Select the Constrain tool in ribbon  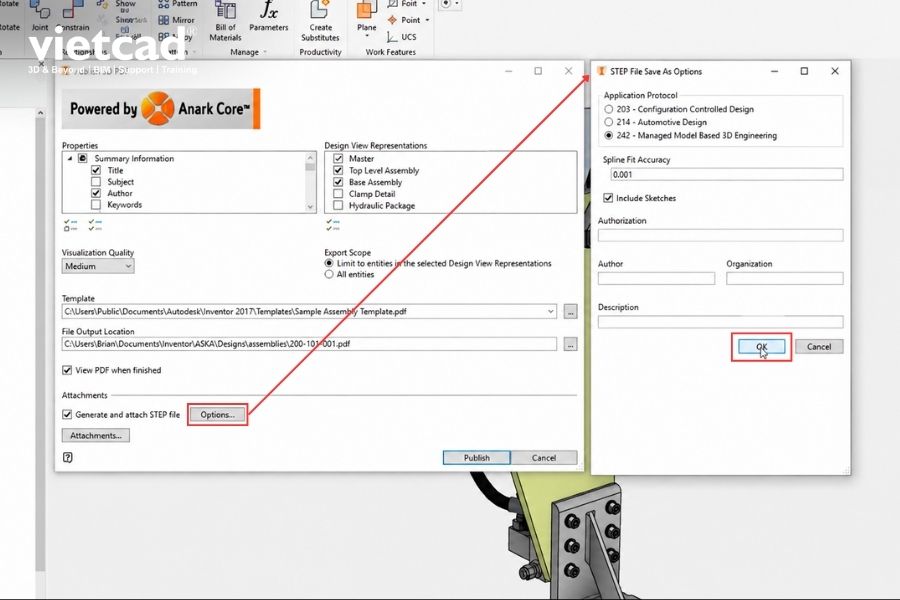[75, 16]
